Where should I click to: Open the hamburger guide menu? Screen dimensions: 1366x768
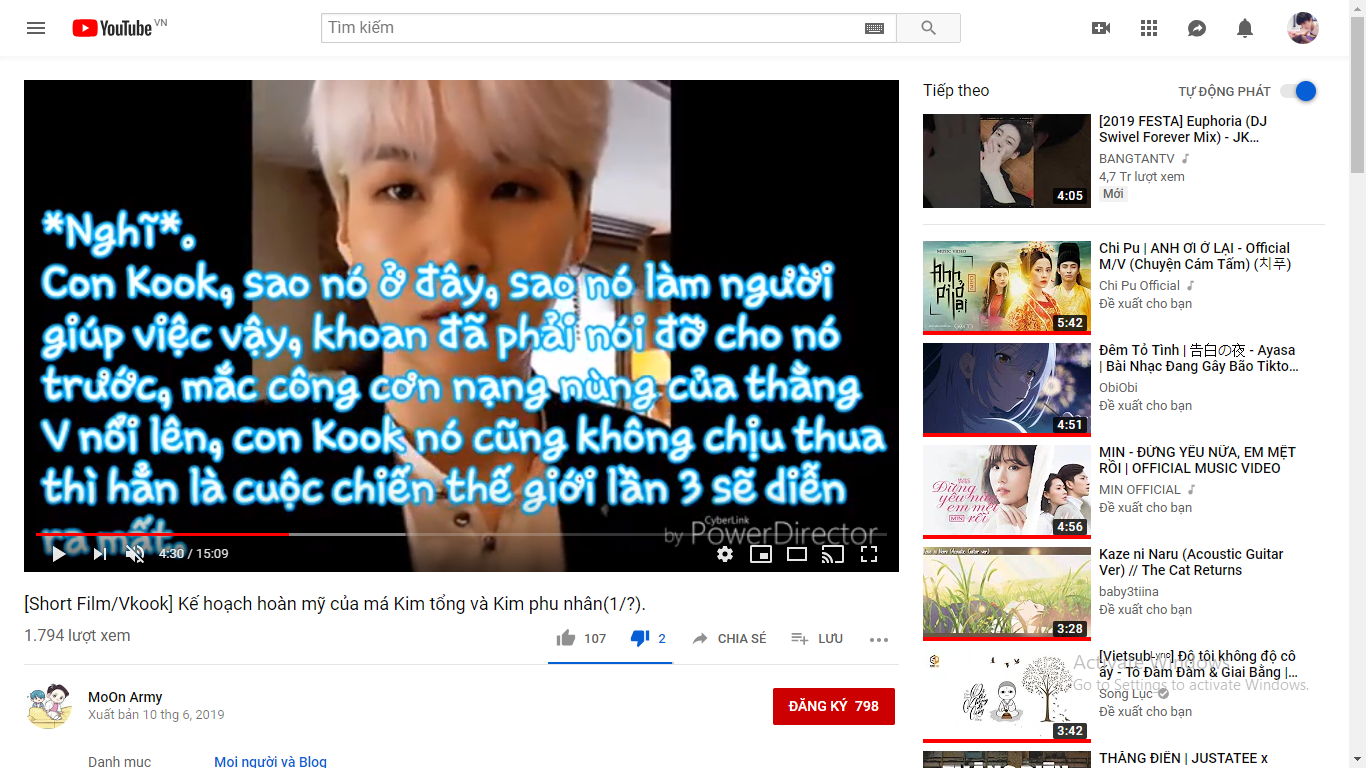tap(36, 28)
